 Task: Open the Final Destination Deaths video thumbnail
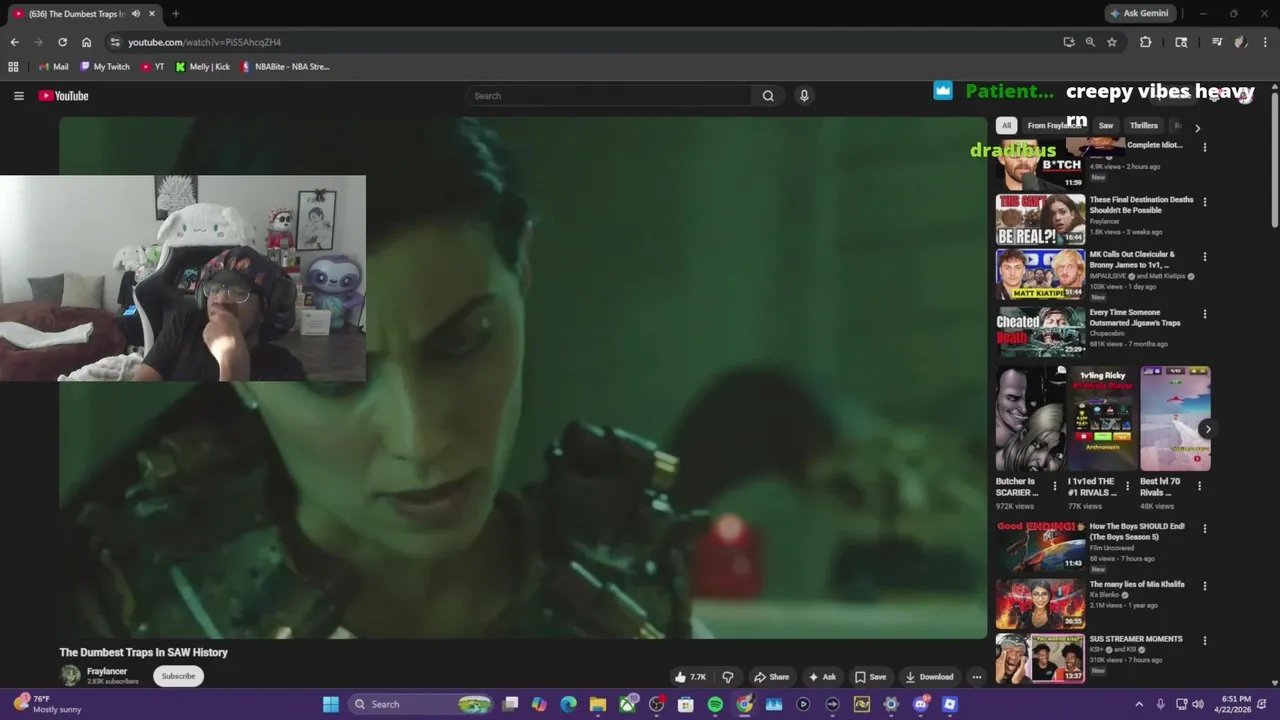(1040, 220)
